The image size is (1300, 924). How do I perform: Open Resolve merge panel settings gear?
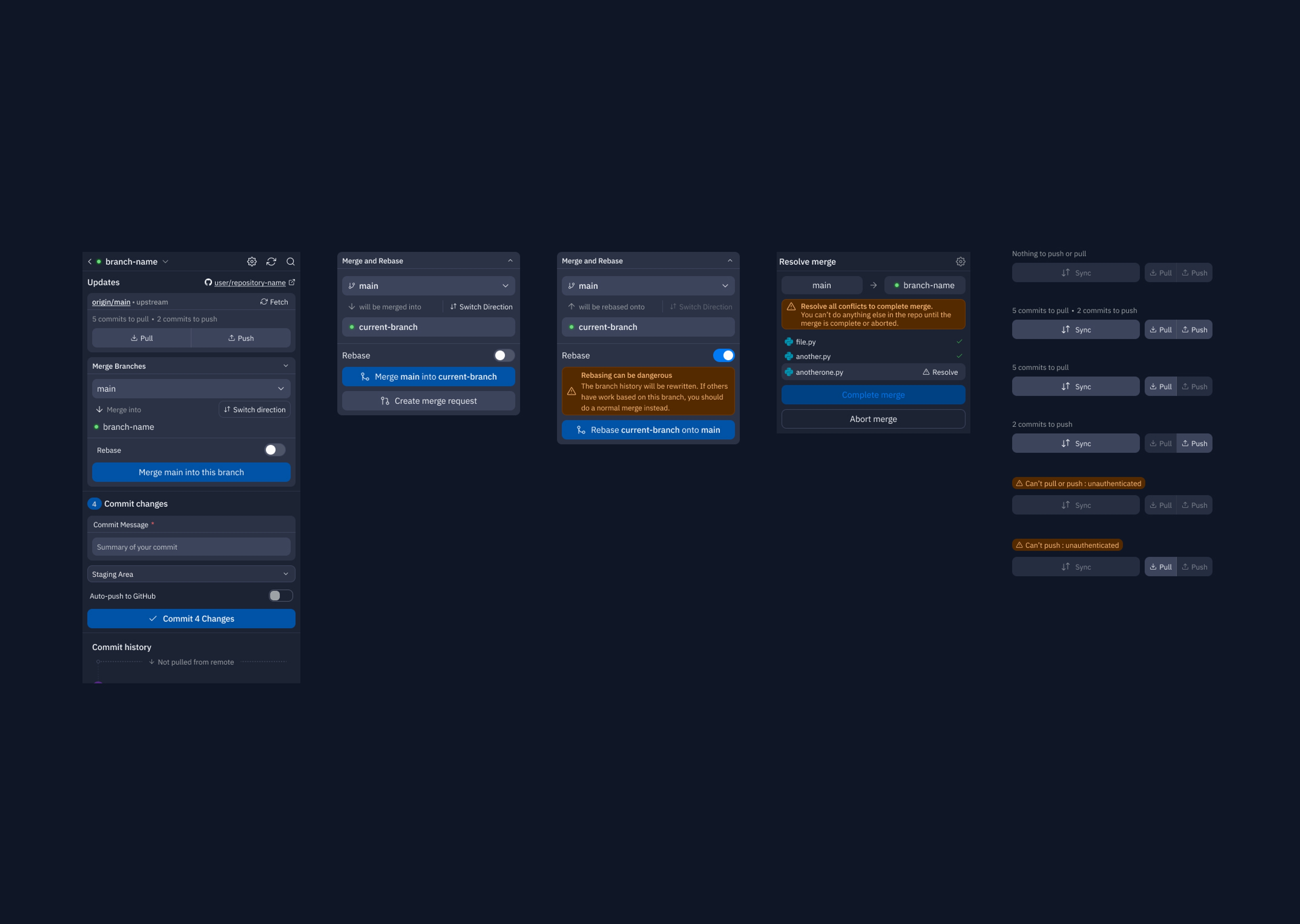coord(960,262)
